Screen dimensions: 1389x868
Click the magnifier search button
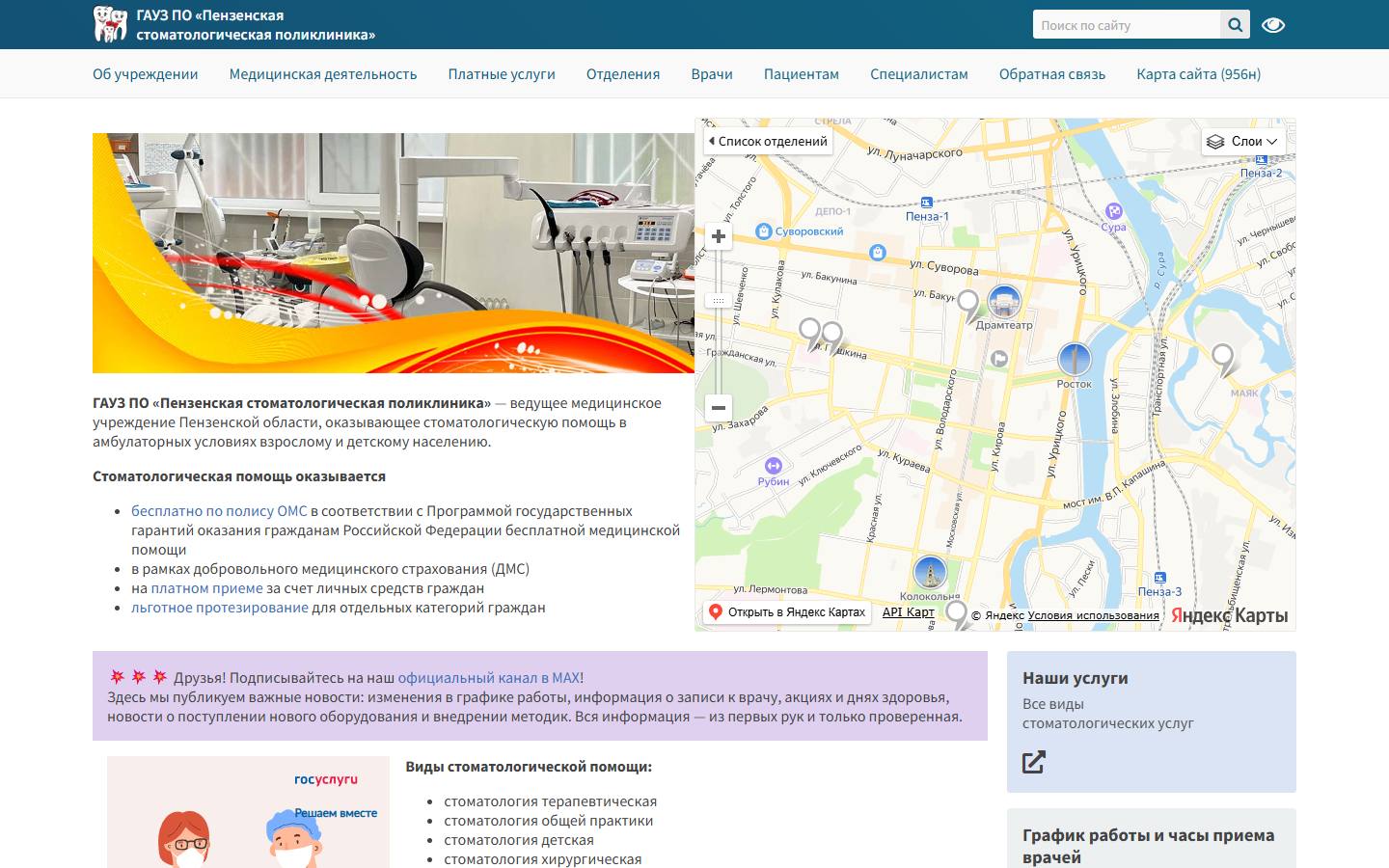pos(1235,25)
